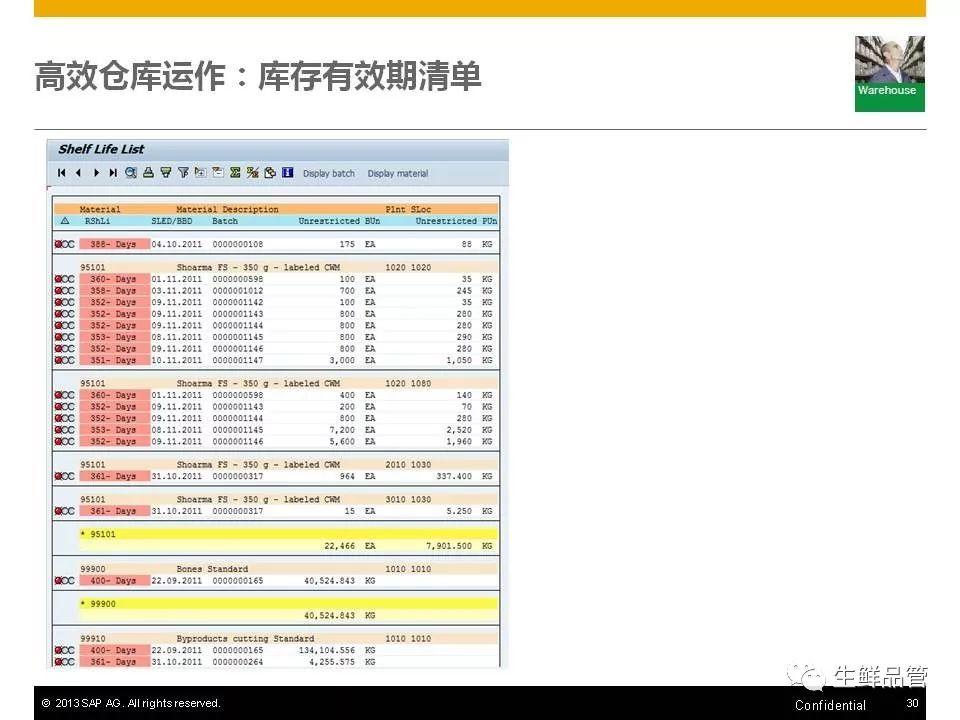Screen dimensions: 960x720
Task: Click the magnifier details icon in toolbar
Action: (131, 173)
